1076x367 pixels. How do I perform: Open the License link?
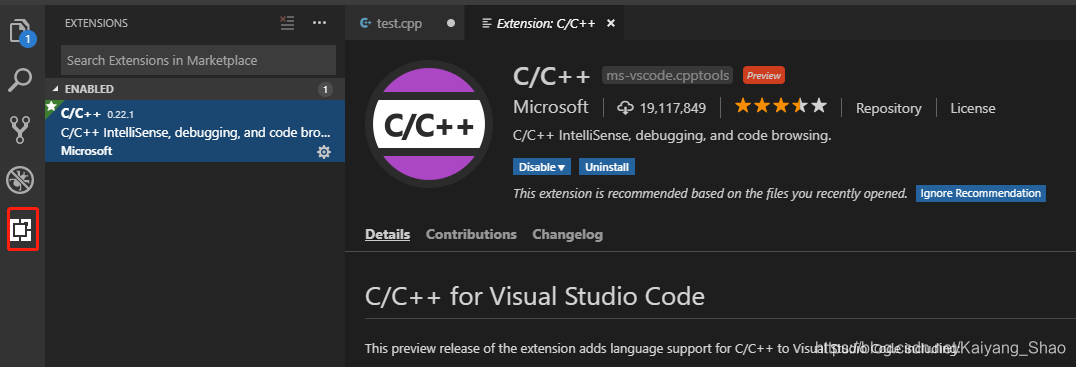(x=972, y=108)
